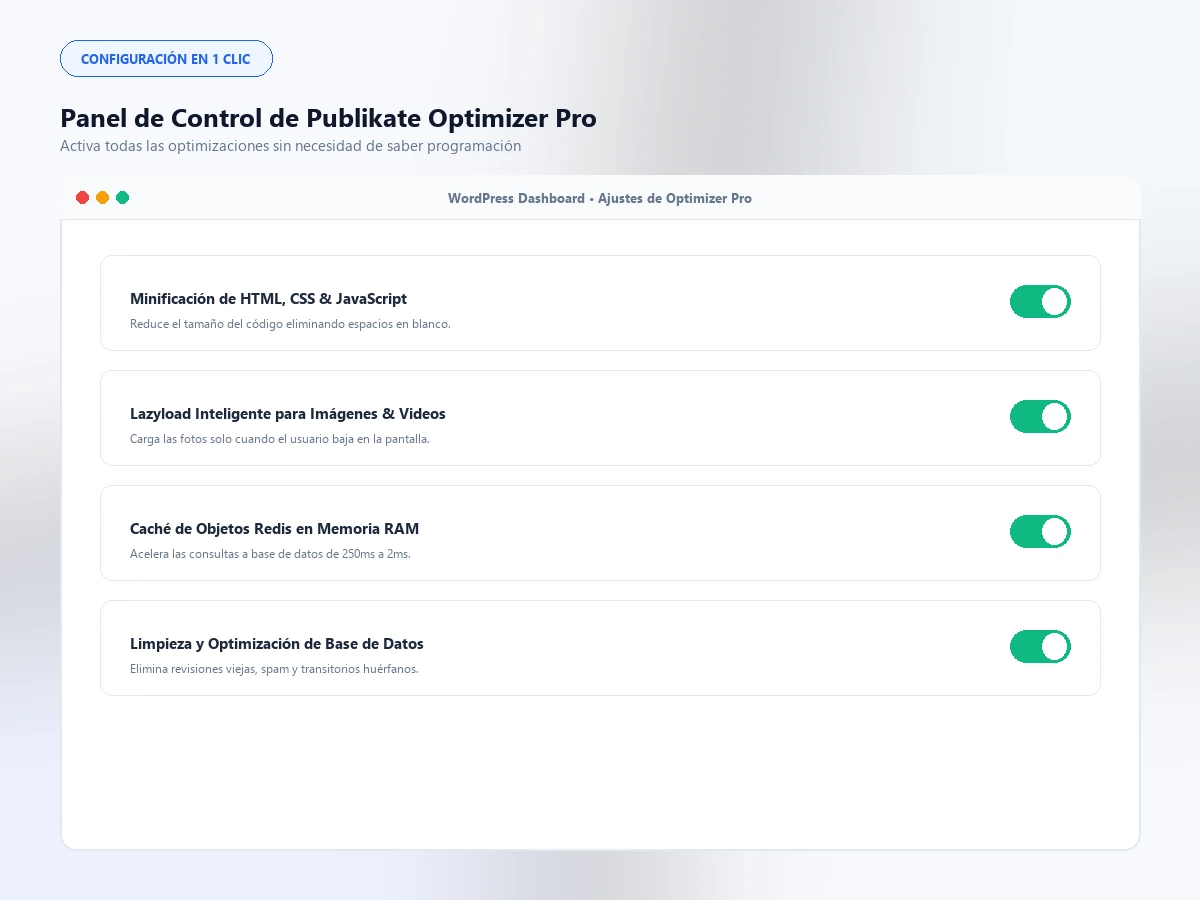
Task: Select the "Lazyload Inteligente para Imágenes & Videos" title
Action: 288,414
